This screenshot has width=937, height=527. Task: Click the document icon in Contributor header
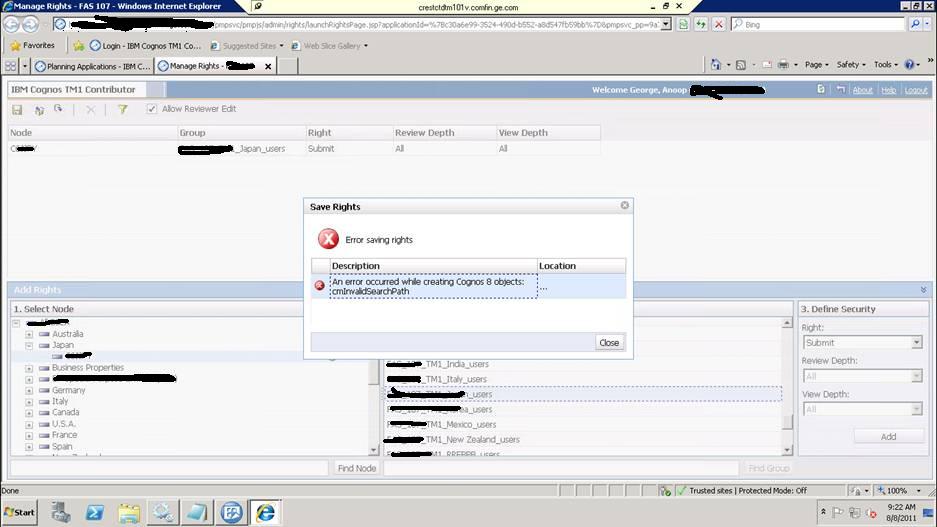tap(820, 89)
